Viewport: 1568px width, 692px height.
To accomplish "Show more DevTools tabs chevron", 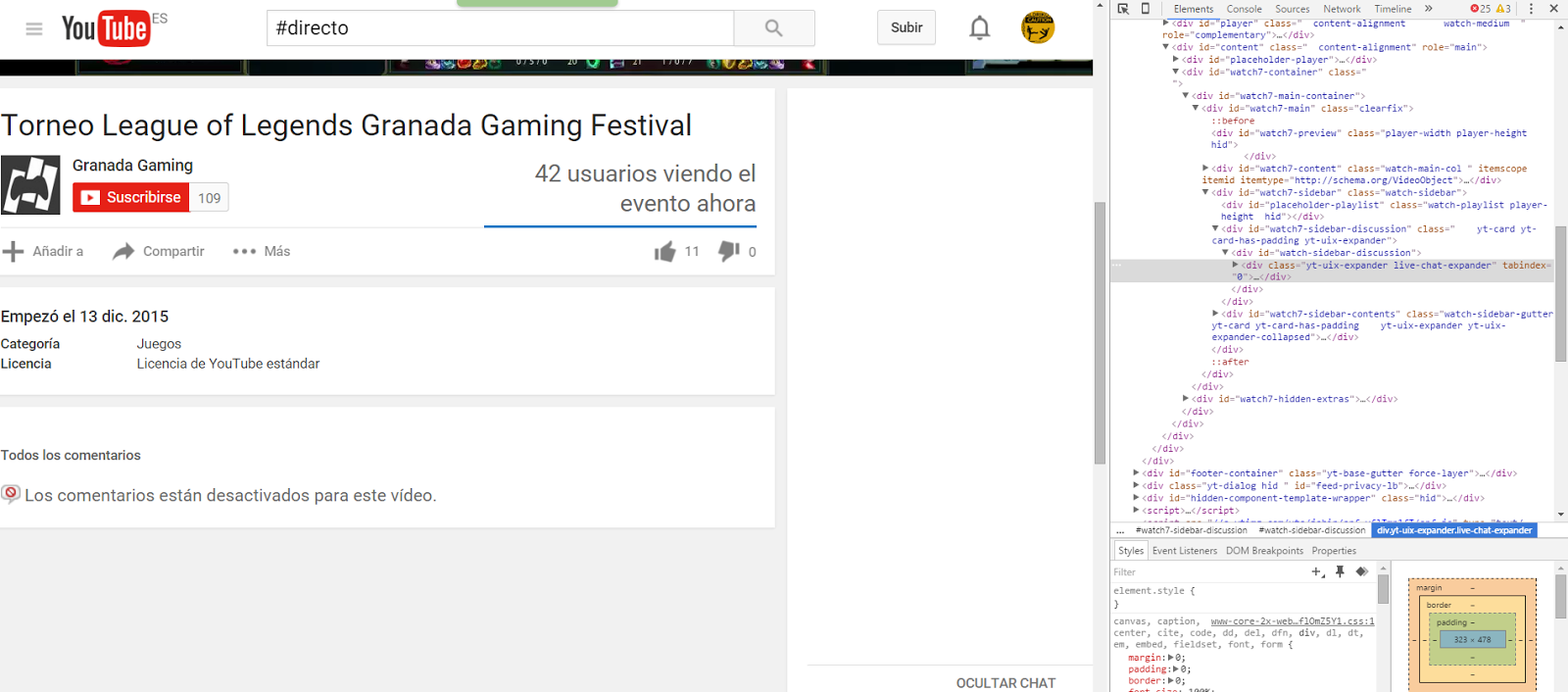I will [x=1429, y=9].
